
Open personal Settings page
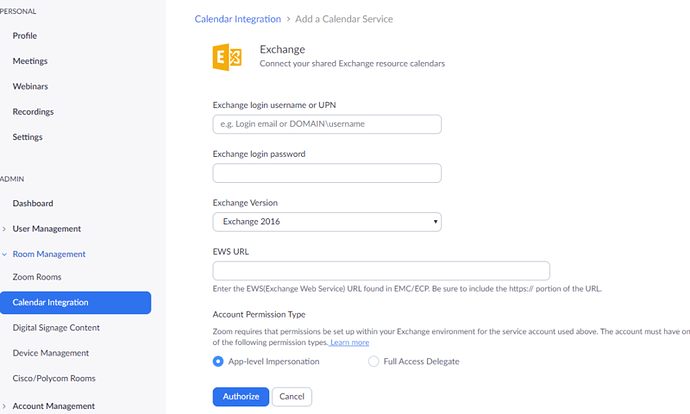click(x=27, y=137)
